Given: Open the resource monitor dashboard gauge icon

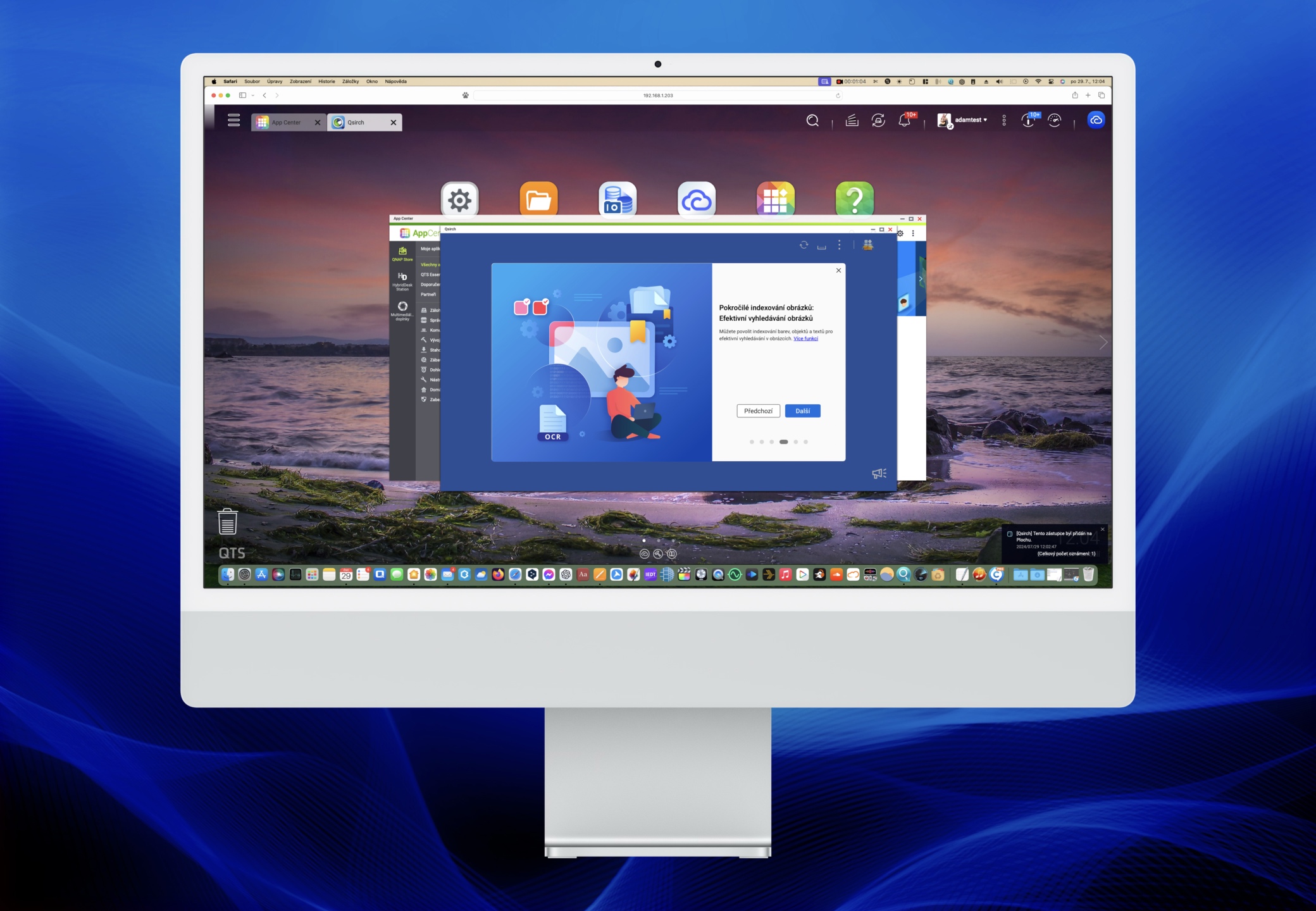Looking at the screenshot, I should pos(1055,120).
